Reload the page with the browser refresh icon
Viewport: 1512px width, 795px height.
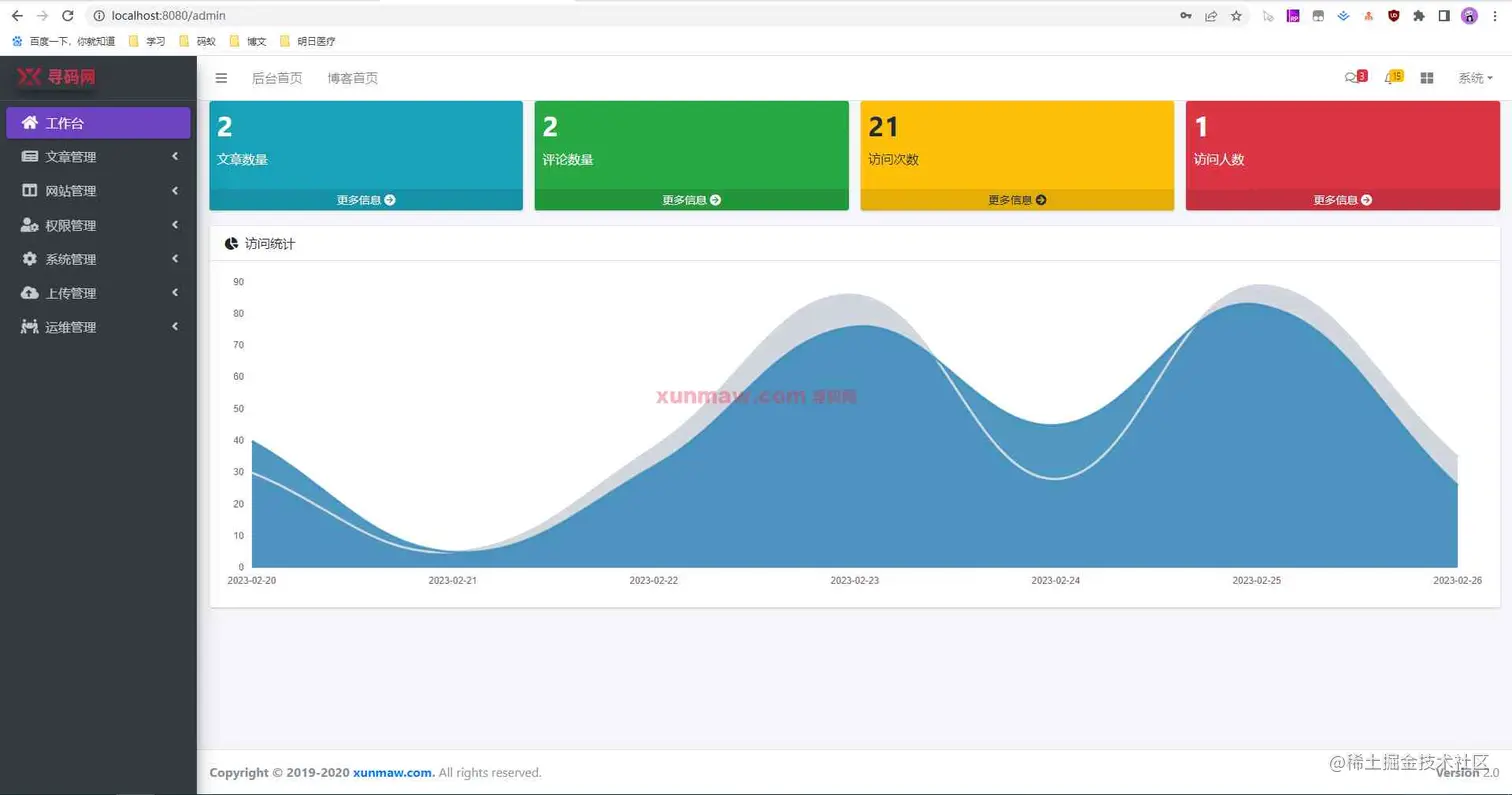(x=67, y=16)
